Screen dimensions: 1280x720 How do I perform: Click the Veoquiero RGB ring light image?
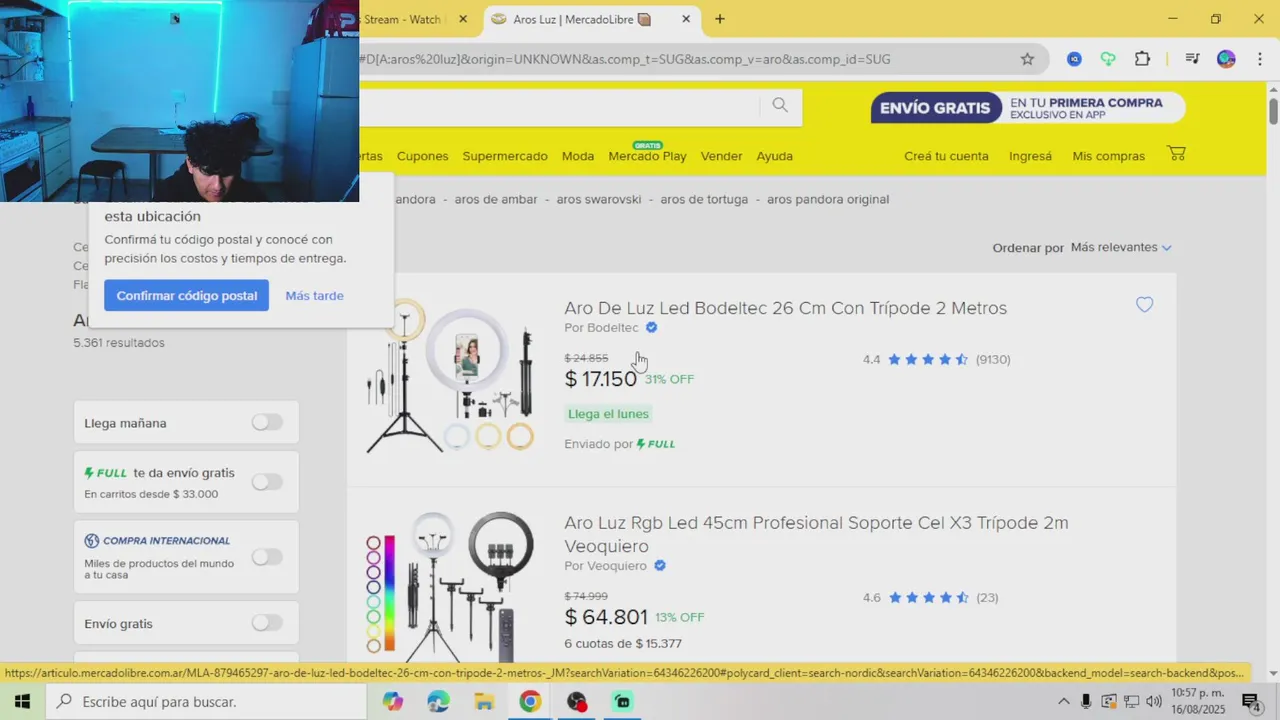(x=451, y=587)
